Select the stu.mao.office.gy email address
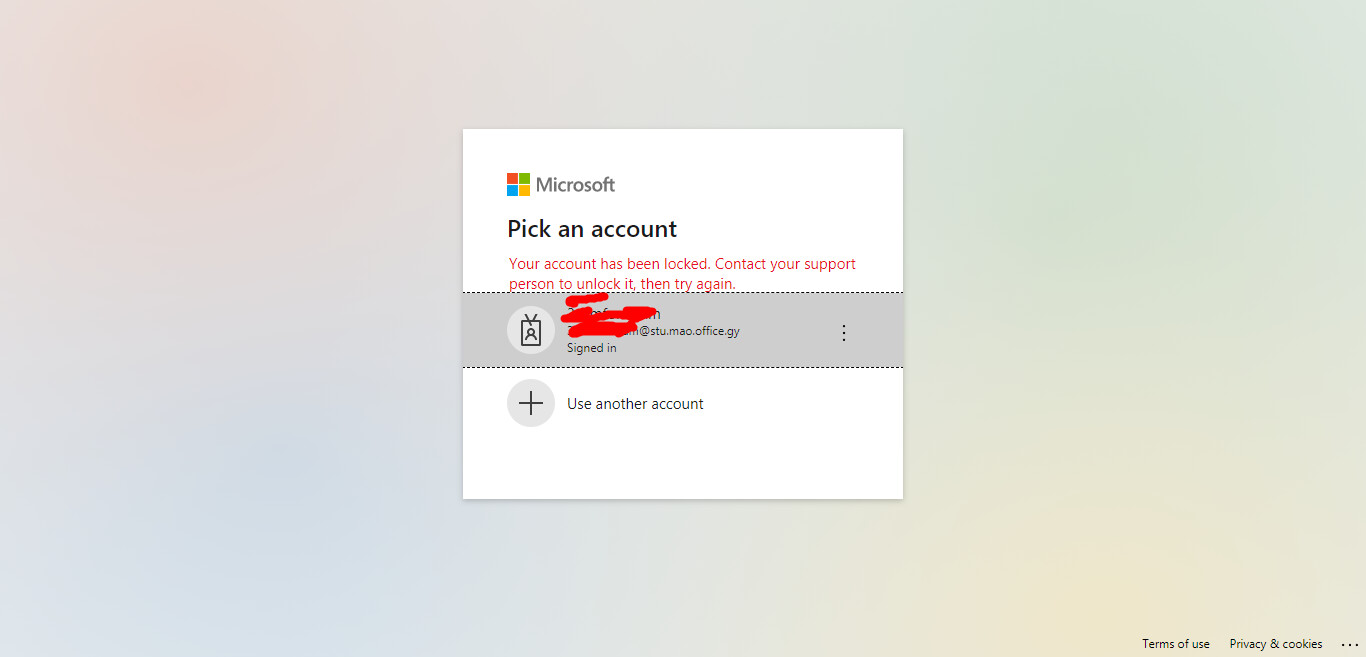This screenshot has width=1366, height=657. 690,331
